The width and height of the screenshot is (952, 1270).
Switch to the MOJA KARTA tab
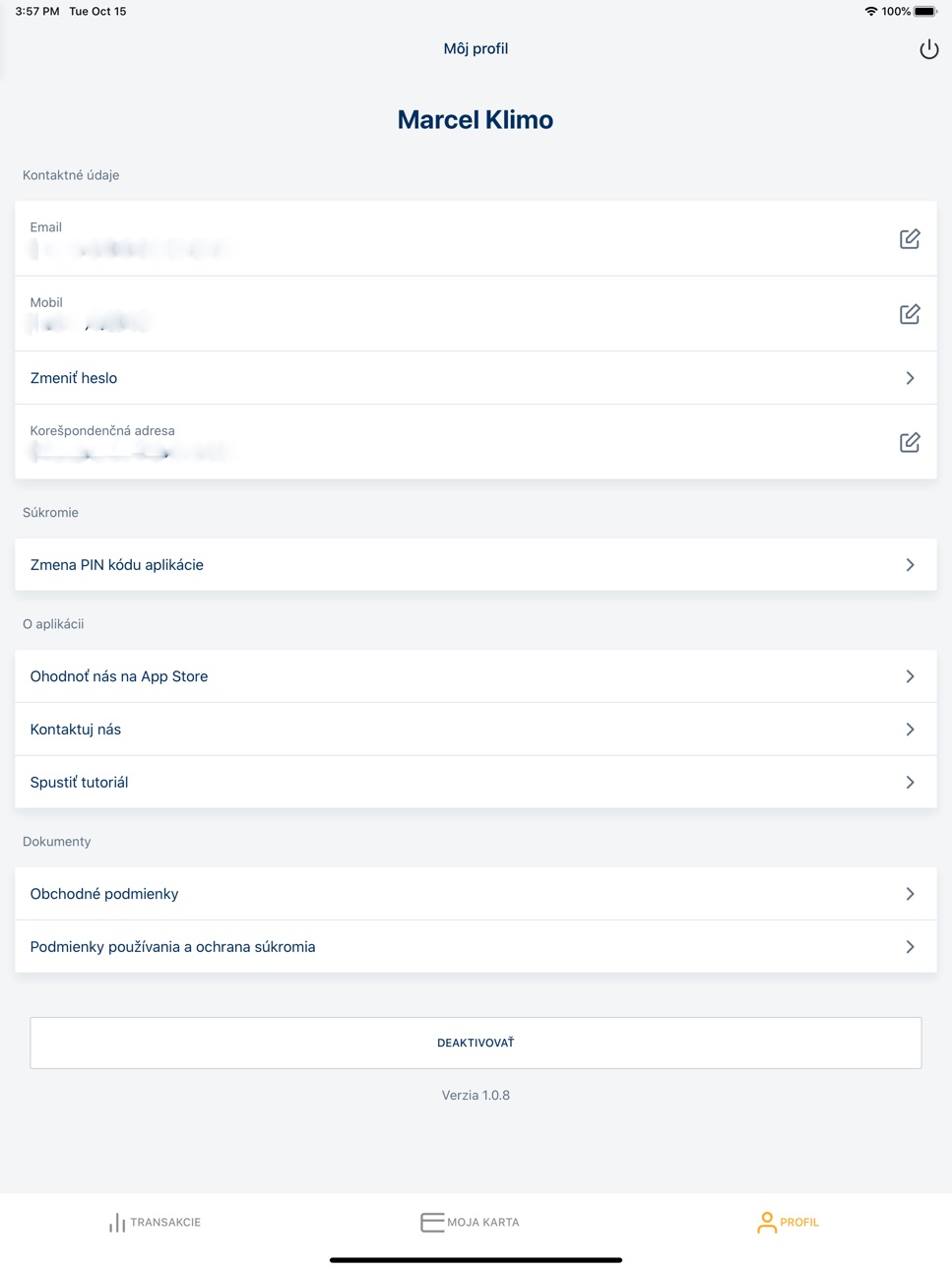click(470, 1222)
